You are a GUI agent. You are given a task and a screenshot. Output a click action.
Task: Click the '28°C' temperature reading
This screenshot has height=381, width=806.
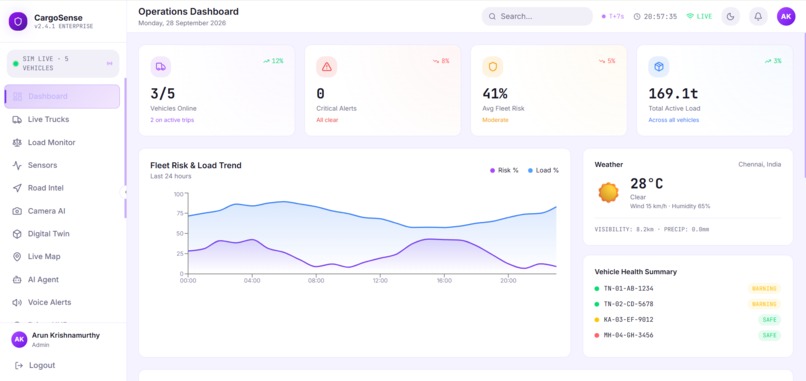click(647, 184)
